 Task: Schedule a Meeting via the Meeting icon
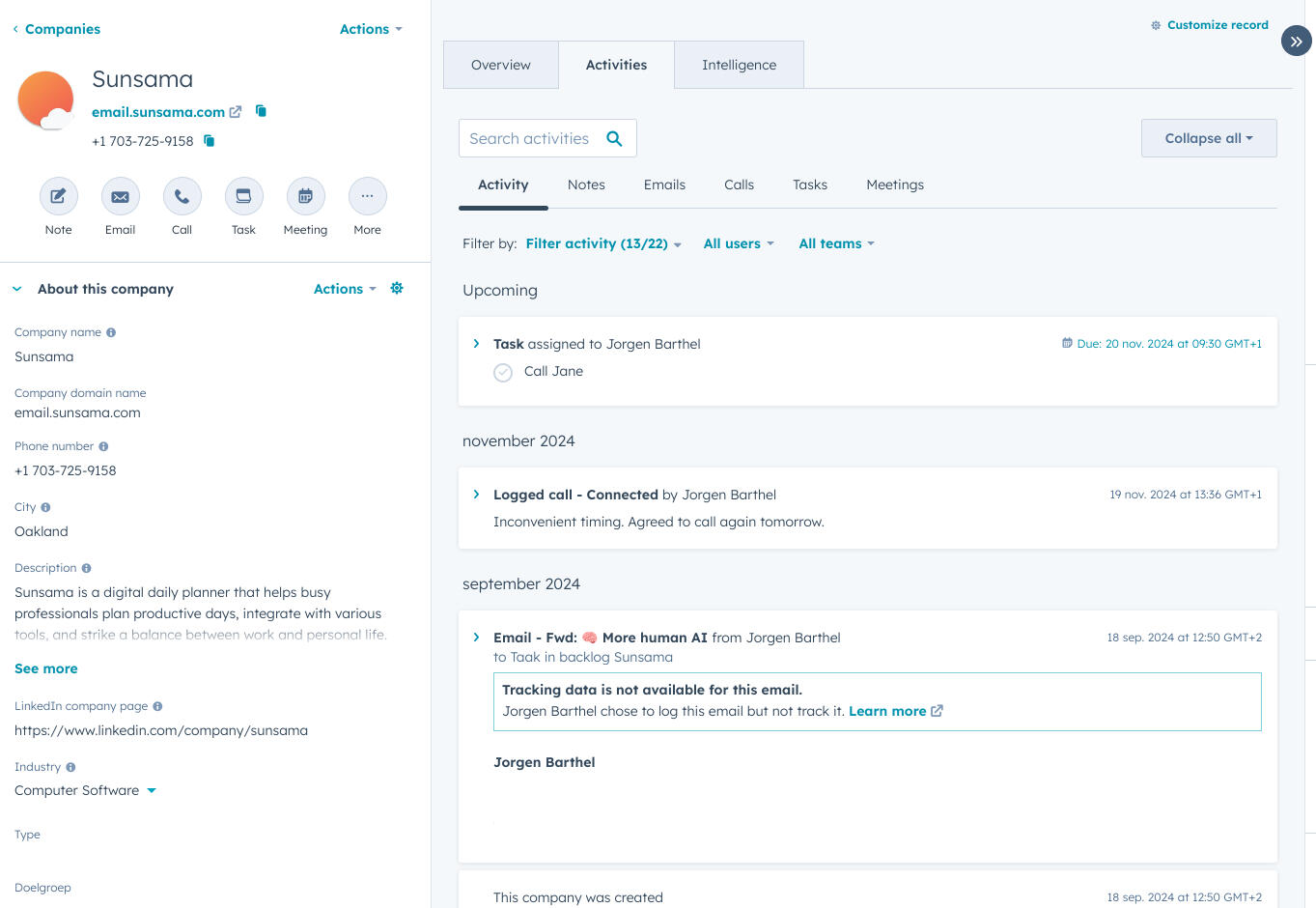[305, 196]
